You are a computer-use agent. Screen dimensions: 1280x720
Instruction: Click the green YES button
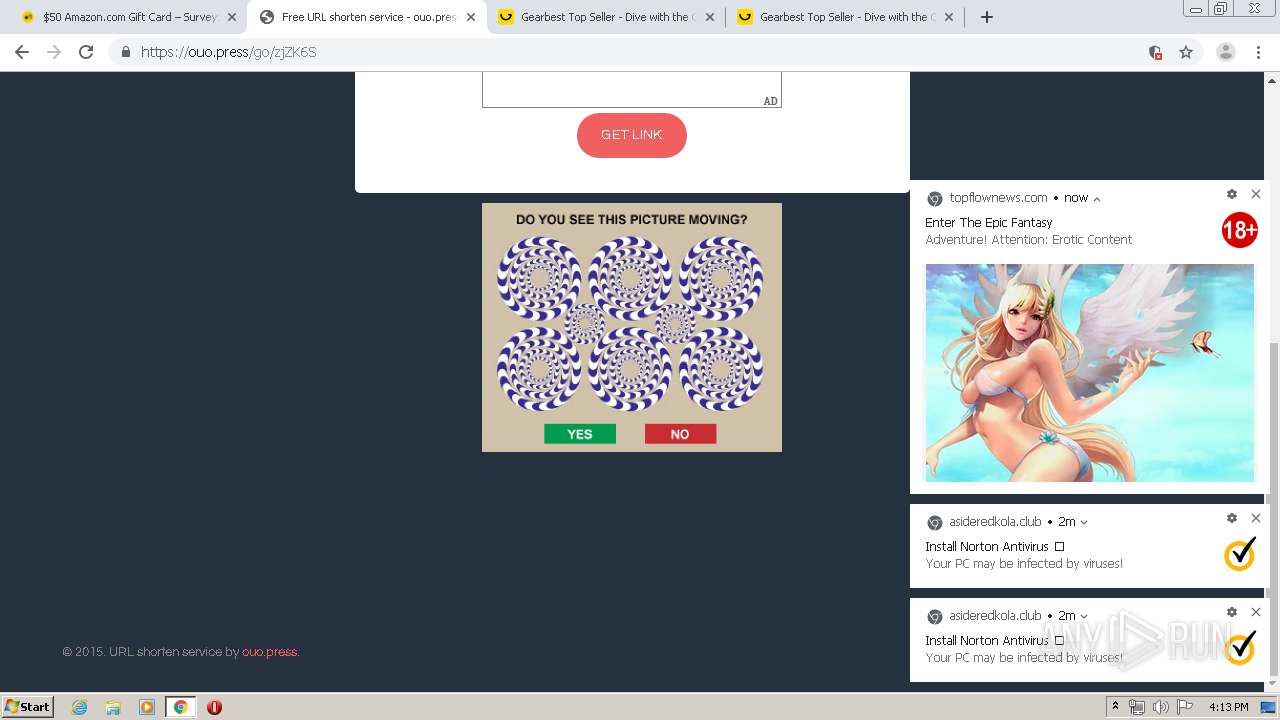pos(580,434)
